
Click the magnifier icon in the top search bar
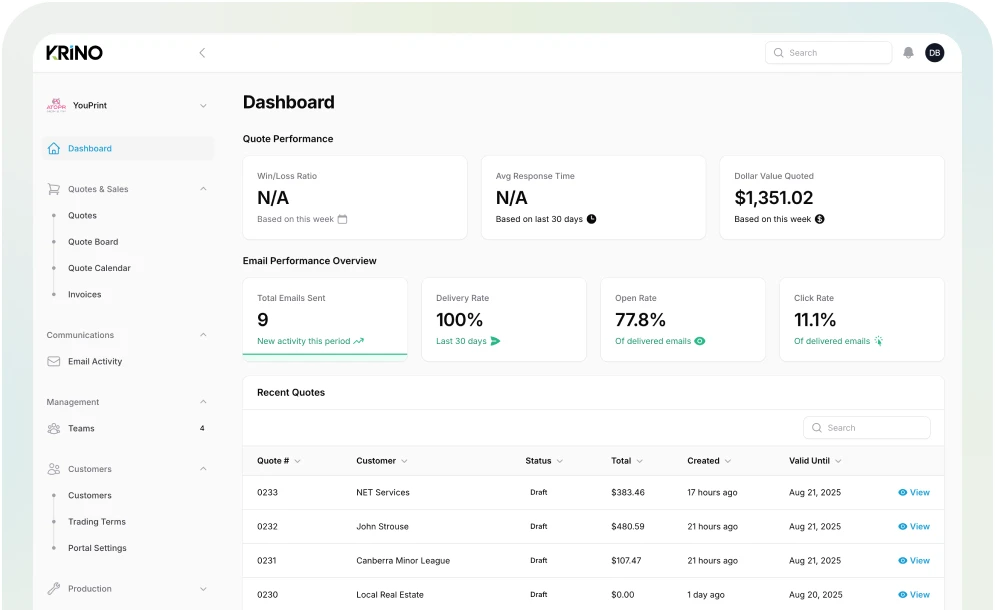coord(779,53)
